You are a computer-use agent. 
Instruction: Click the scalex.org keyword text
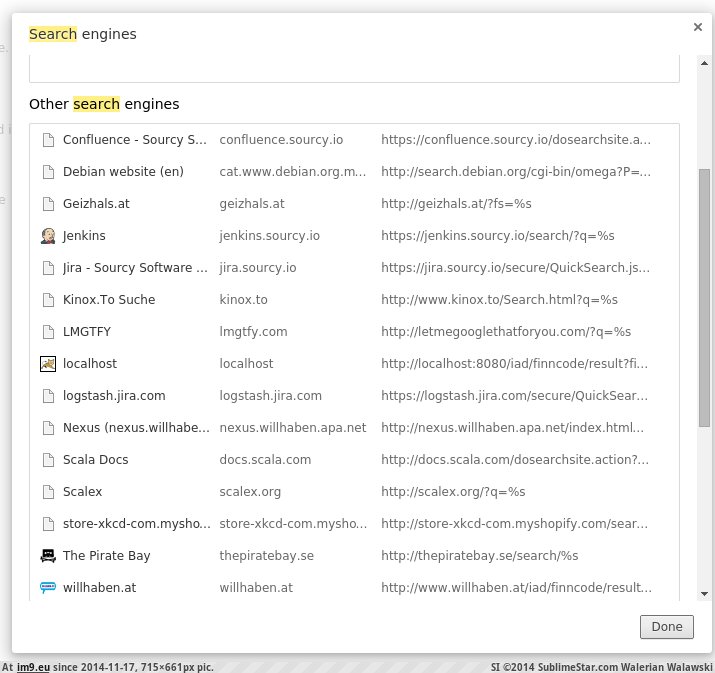click(250, 492)
